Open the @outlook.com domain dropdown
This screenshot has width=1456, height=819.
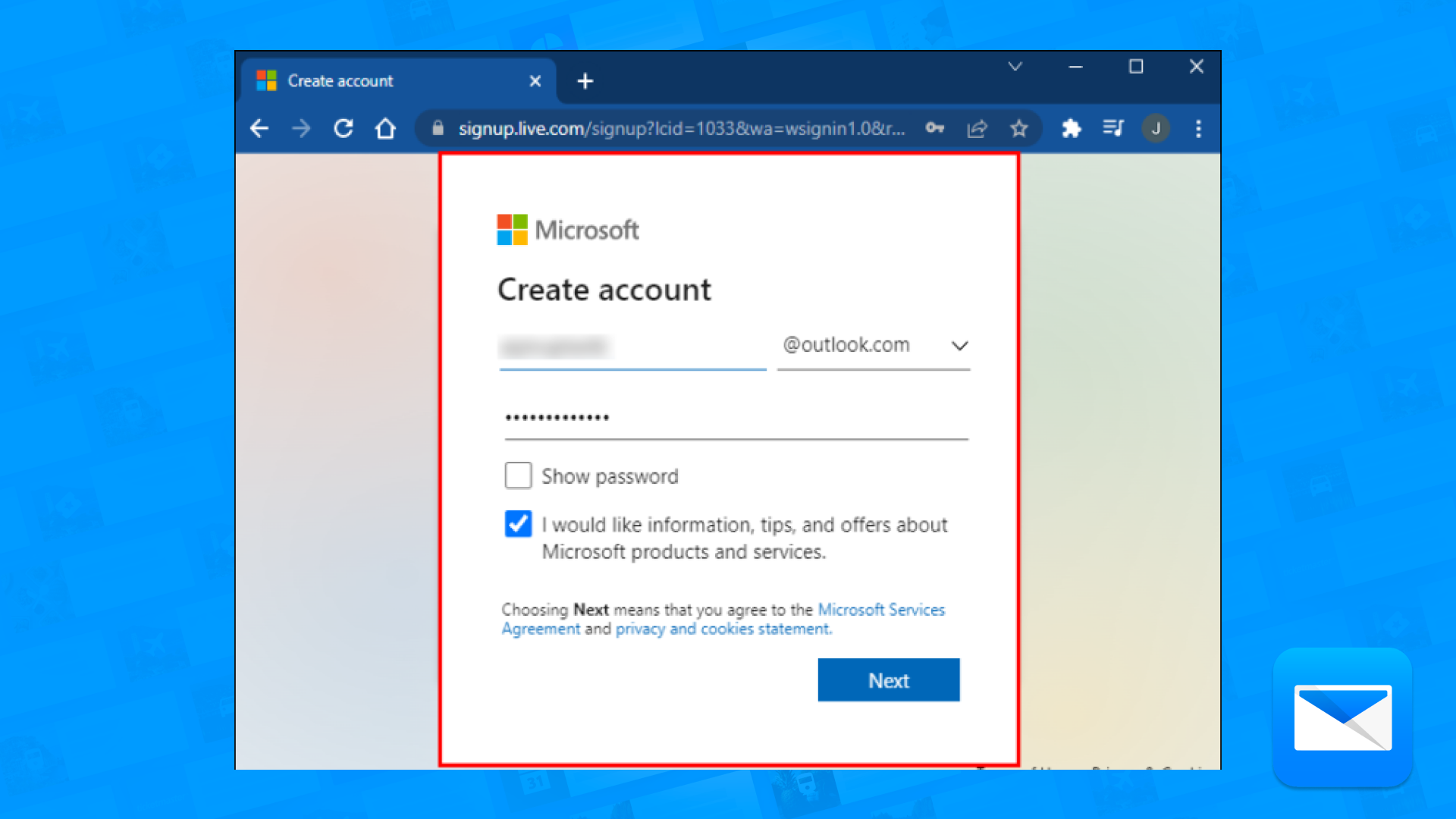tap(959, 346)
